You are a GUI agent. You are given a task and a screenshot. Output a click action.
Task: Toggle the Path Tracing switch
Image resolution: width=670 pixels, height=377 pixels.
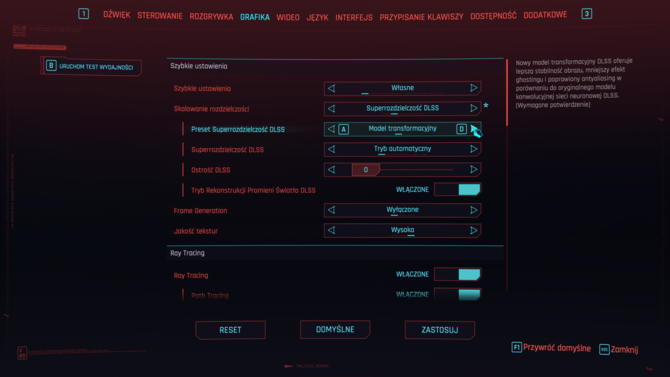coord(458,294)
